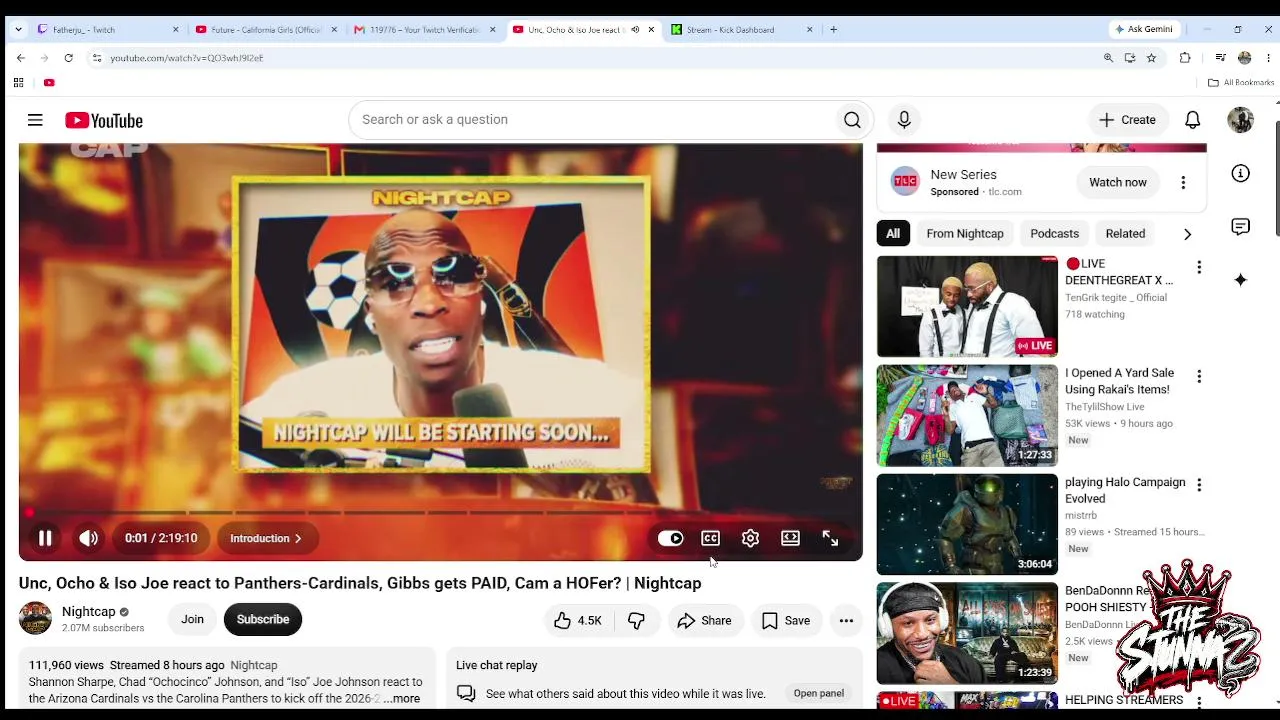The width and height of the screenshot is (1280, 720).
Task: Open the YouTube guide hamburger menu
Action: coord(35,120)
